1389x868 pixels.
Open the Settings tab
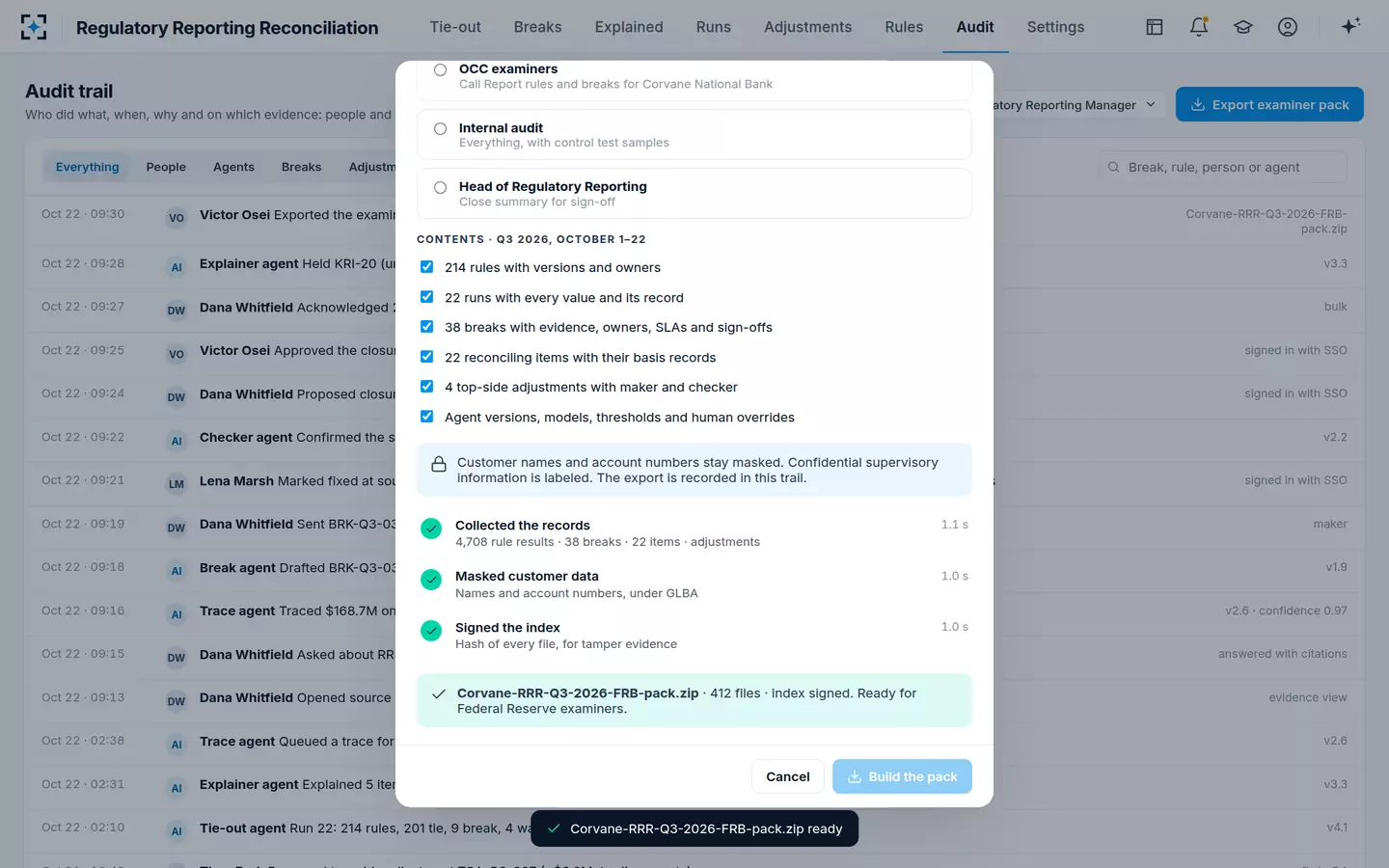[1055, 27]
